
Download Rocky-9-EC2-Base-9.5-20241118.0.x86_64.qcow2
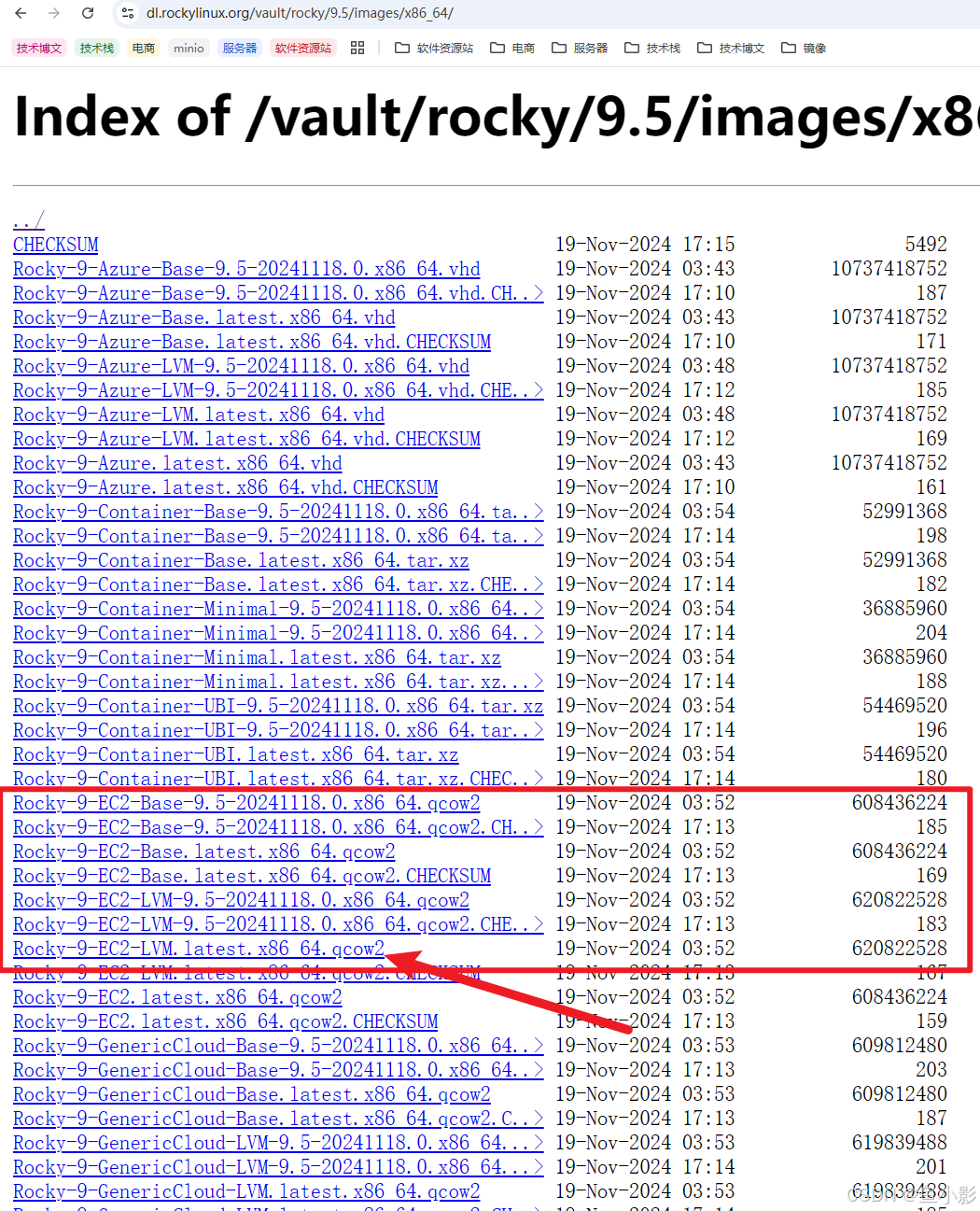(x=246, y=803)
